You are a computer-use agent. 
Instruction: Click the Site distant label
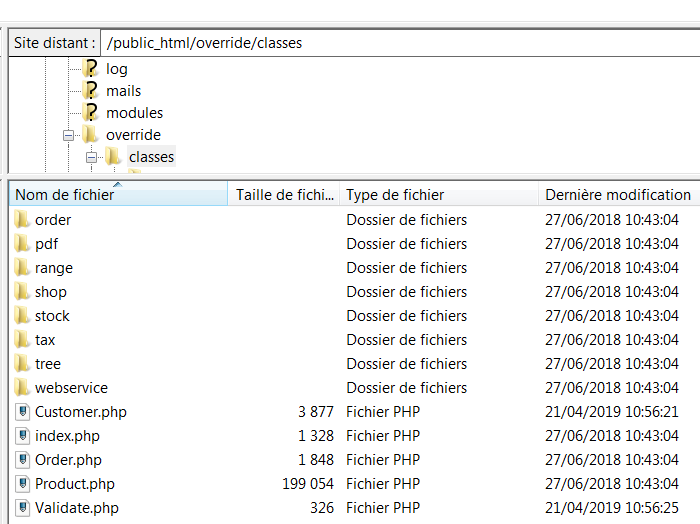pyautogui.click(x=54, y=43)
